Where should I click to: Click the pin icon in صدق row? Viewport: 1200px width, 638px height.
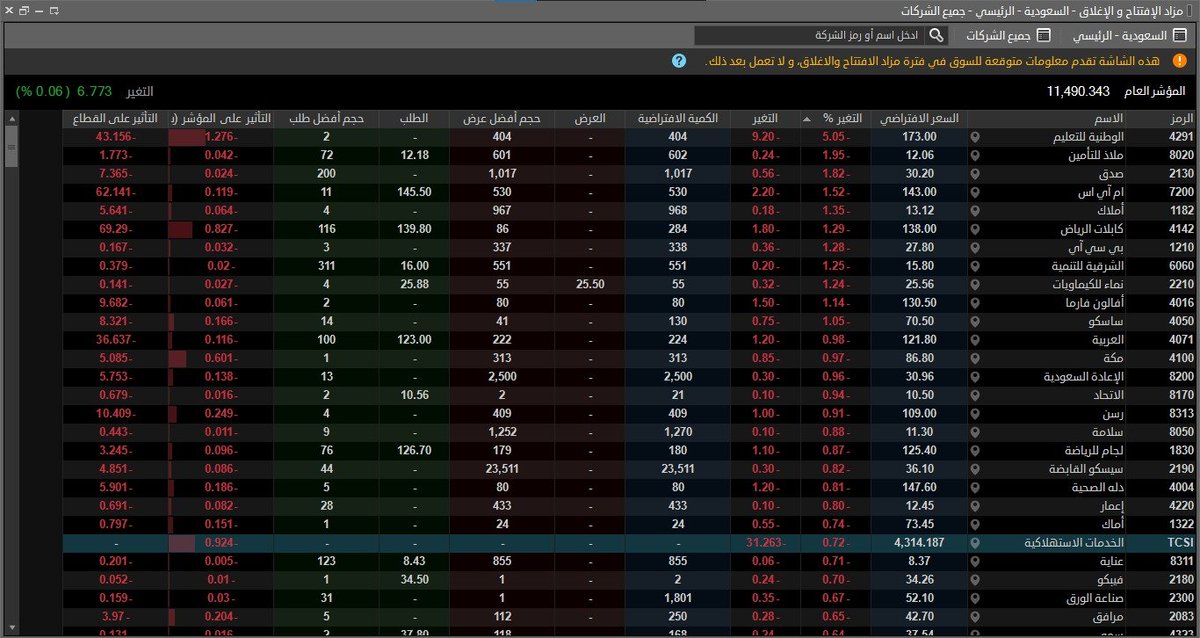[x=974, y=174]
